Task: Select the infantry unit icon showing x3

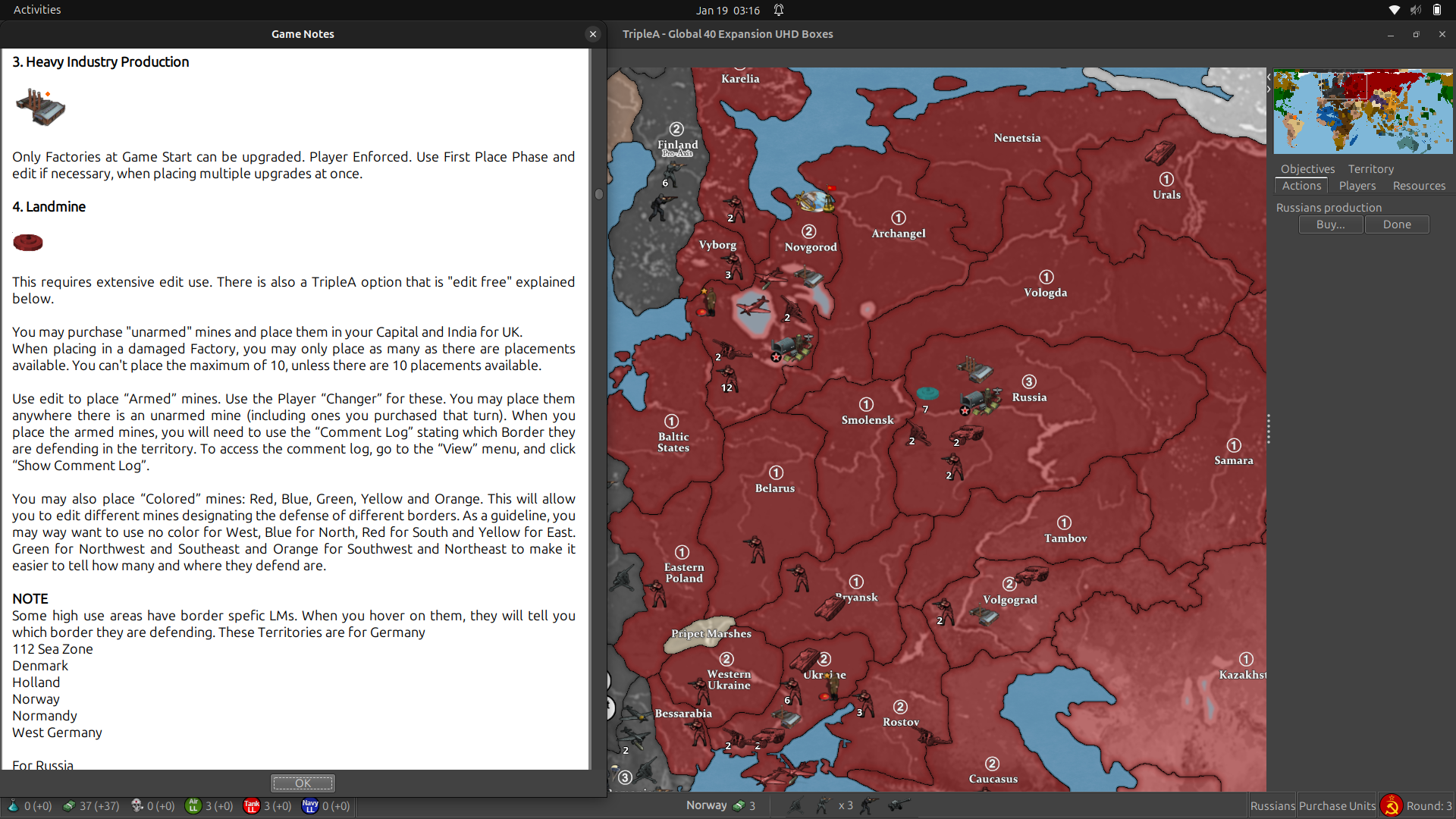Action: click(824, 805)
